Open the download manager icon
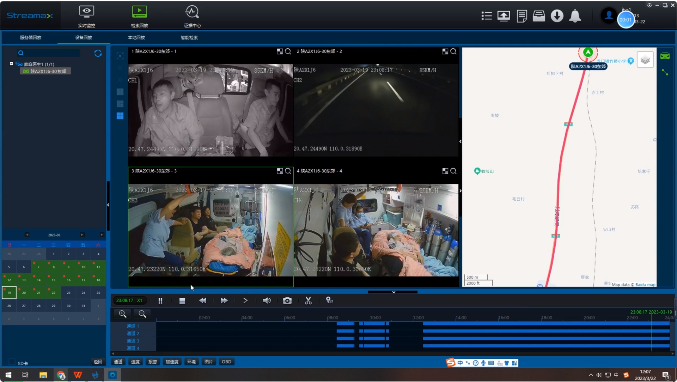The image size is (677, 382). coord(557,16)
